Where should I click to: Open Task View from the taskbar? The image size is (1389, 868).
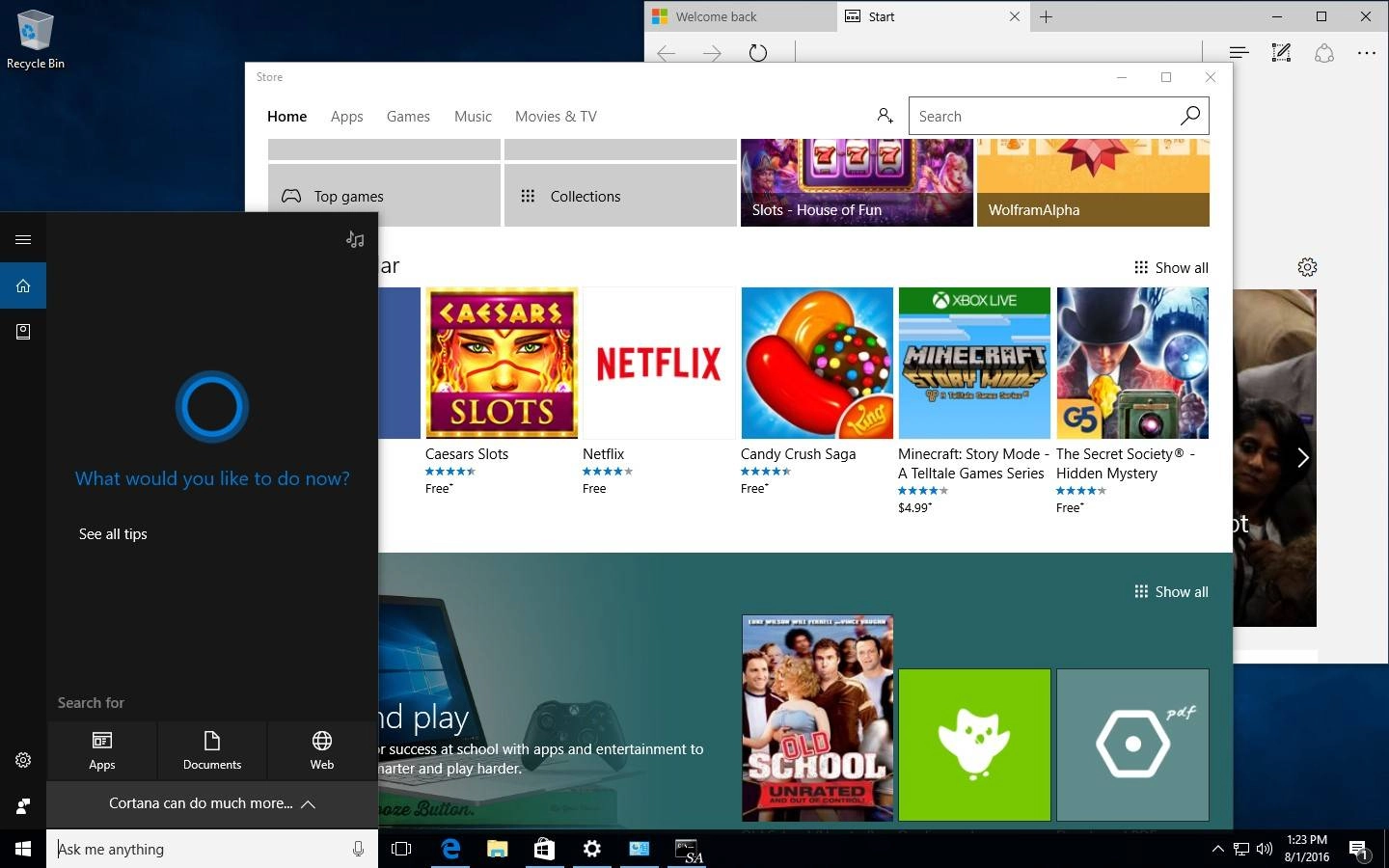pos(401,849)
